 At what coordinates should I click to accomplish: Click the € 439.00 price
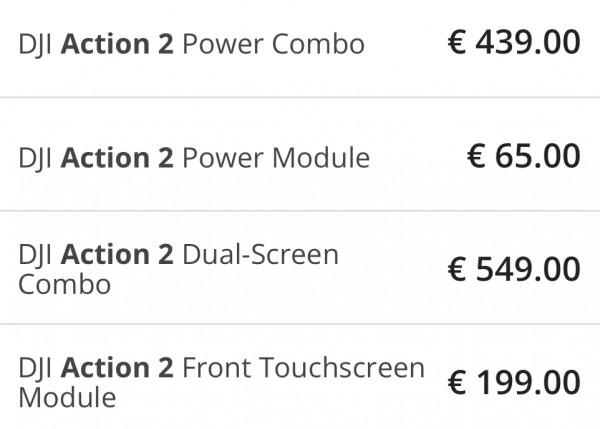click(513, 43)
